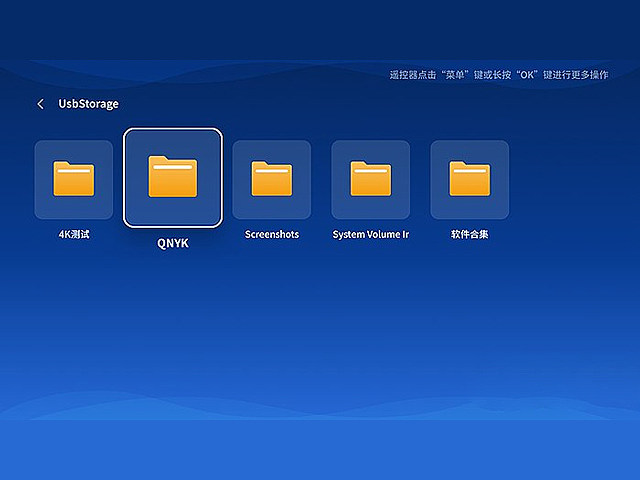Click the QNYK folder name label
Viewport: 640px width, 480px height.
[173, 243]
